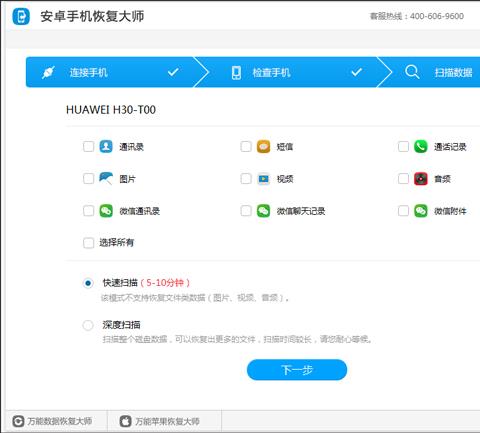Check the 微信通讯录 checkbox
The width and height of the screenshot is (480, 433).
click(88, 211)
